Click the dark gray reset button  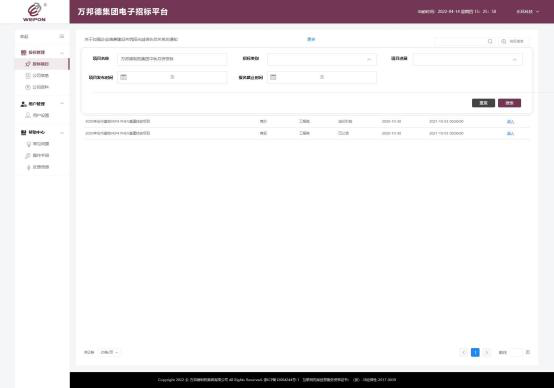(483, 103)
